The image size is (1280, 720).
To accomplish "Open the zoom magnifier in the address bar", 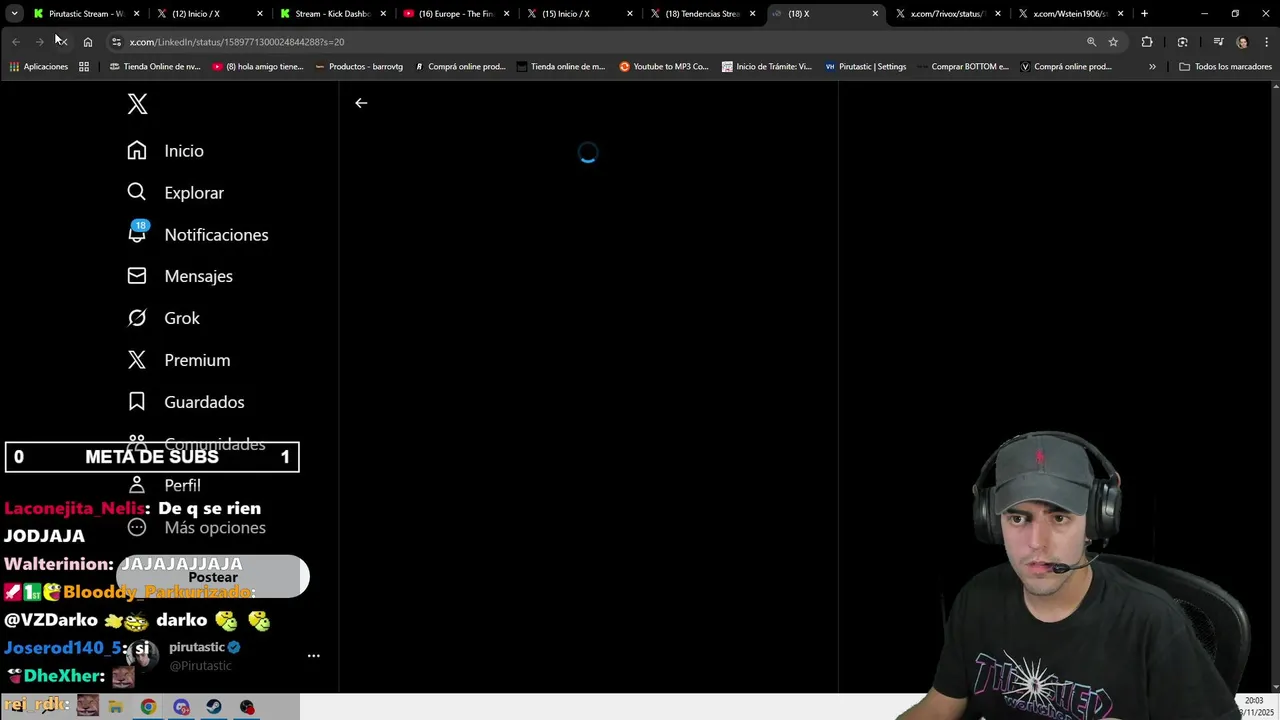I will (x=1091, y=42).
